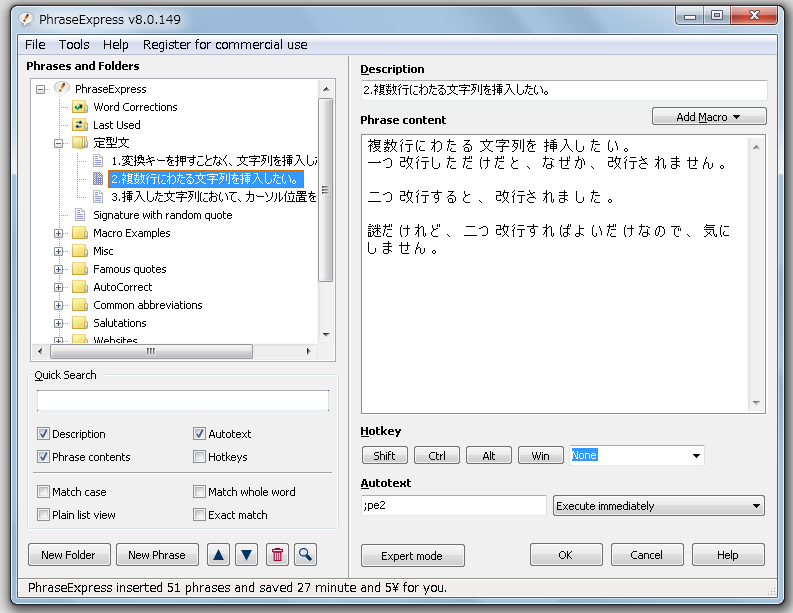The height and width of the screenshot is (613, 793).
Task: Expand the Common abbreviations folder
Action: (x=59, y=305)
